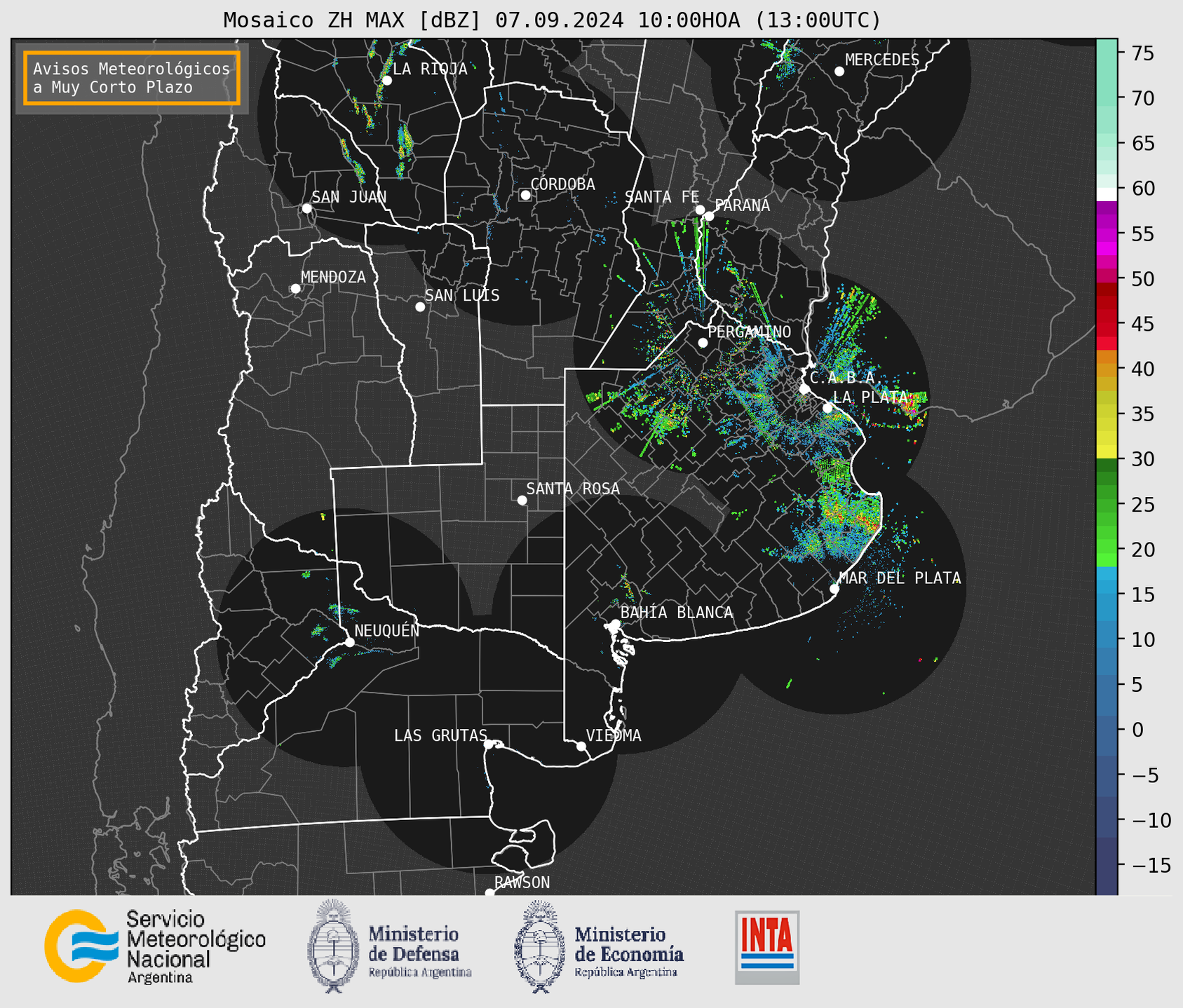The width and height of the screenshot is (1183, 1008).
Task: Click the 50 value on the dBZ scale
Action: pyautogui.click(x=1143, y=279)
